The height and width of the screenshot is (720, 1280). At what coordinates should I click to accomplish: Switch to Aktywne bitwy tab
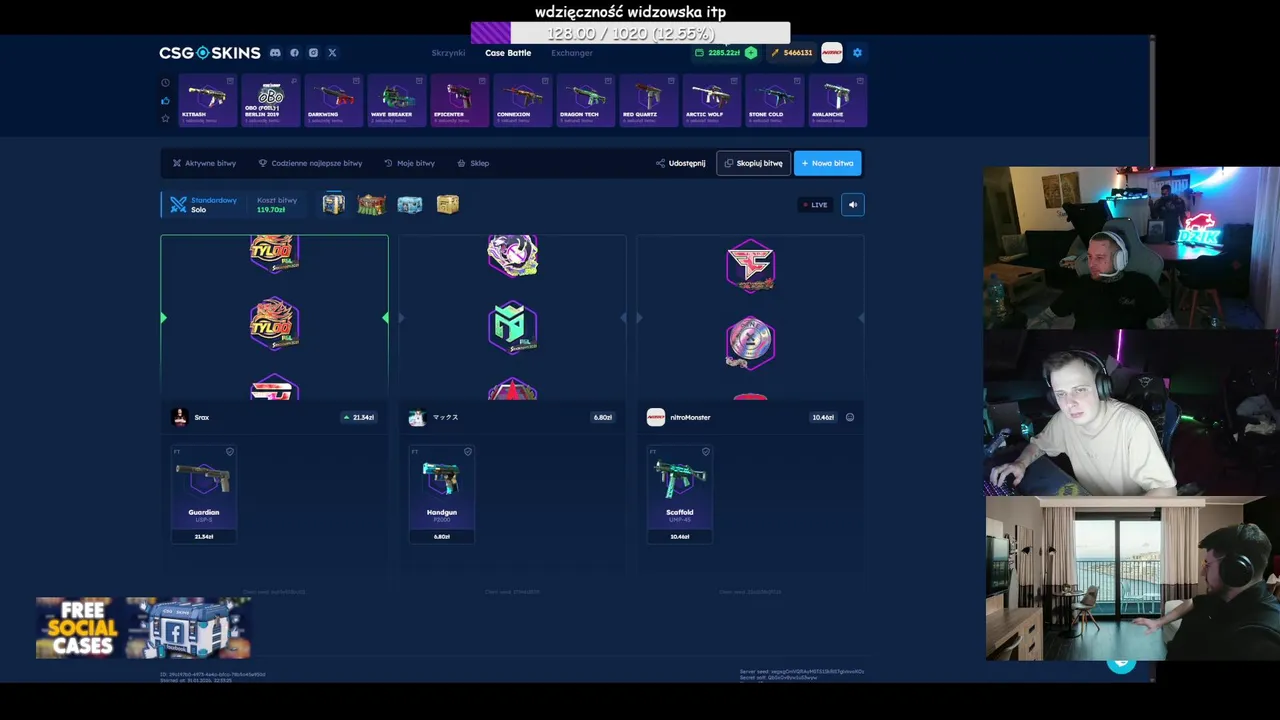point(204,163)
